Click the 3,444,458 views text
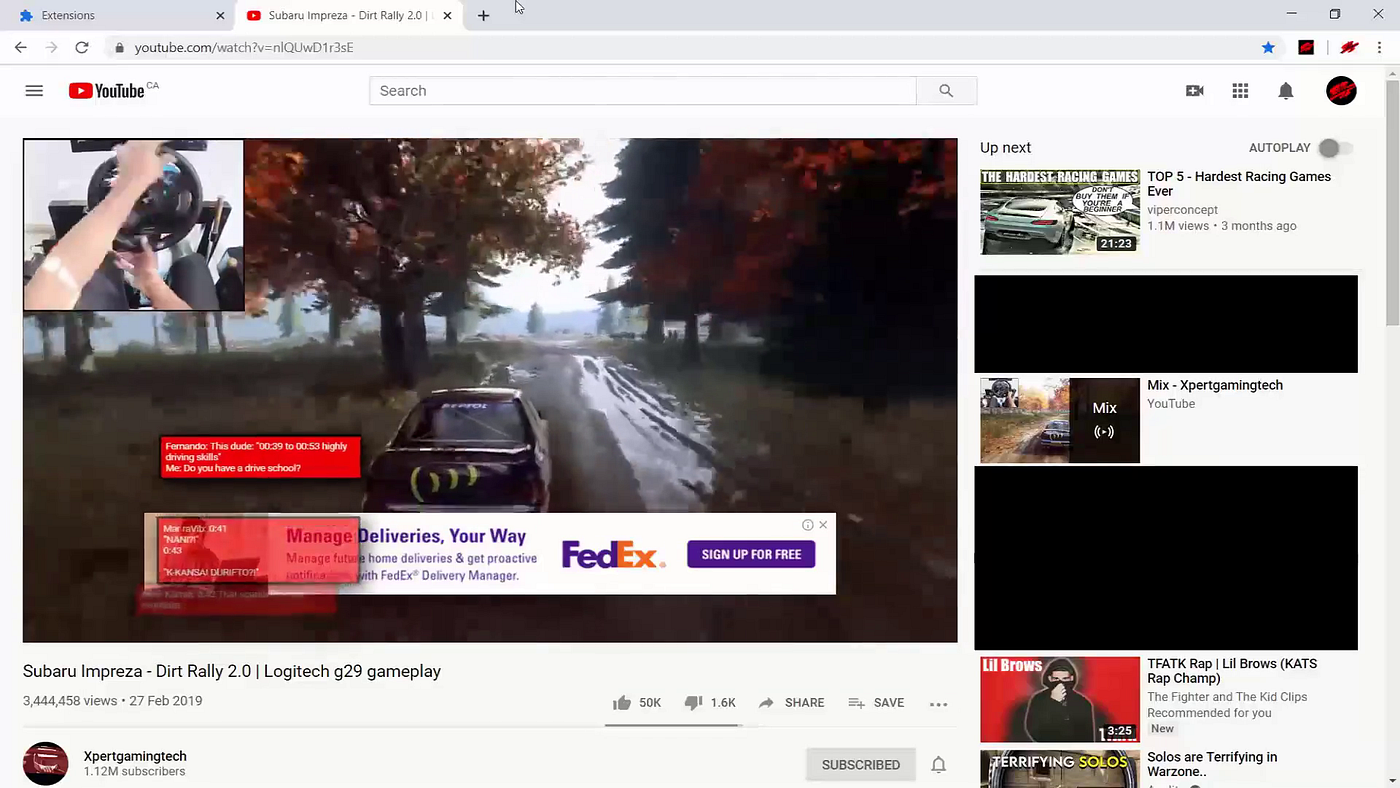Image resolution: width=1400 pixels, height=788 pixels. click(70, 701)
